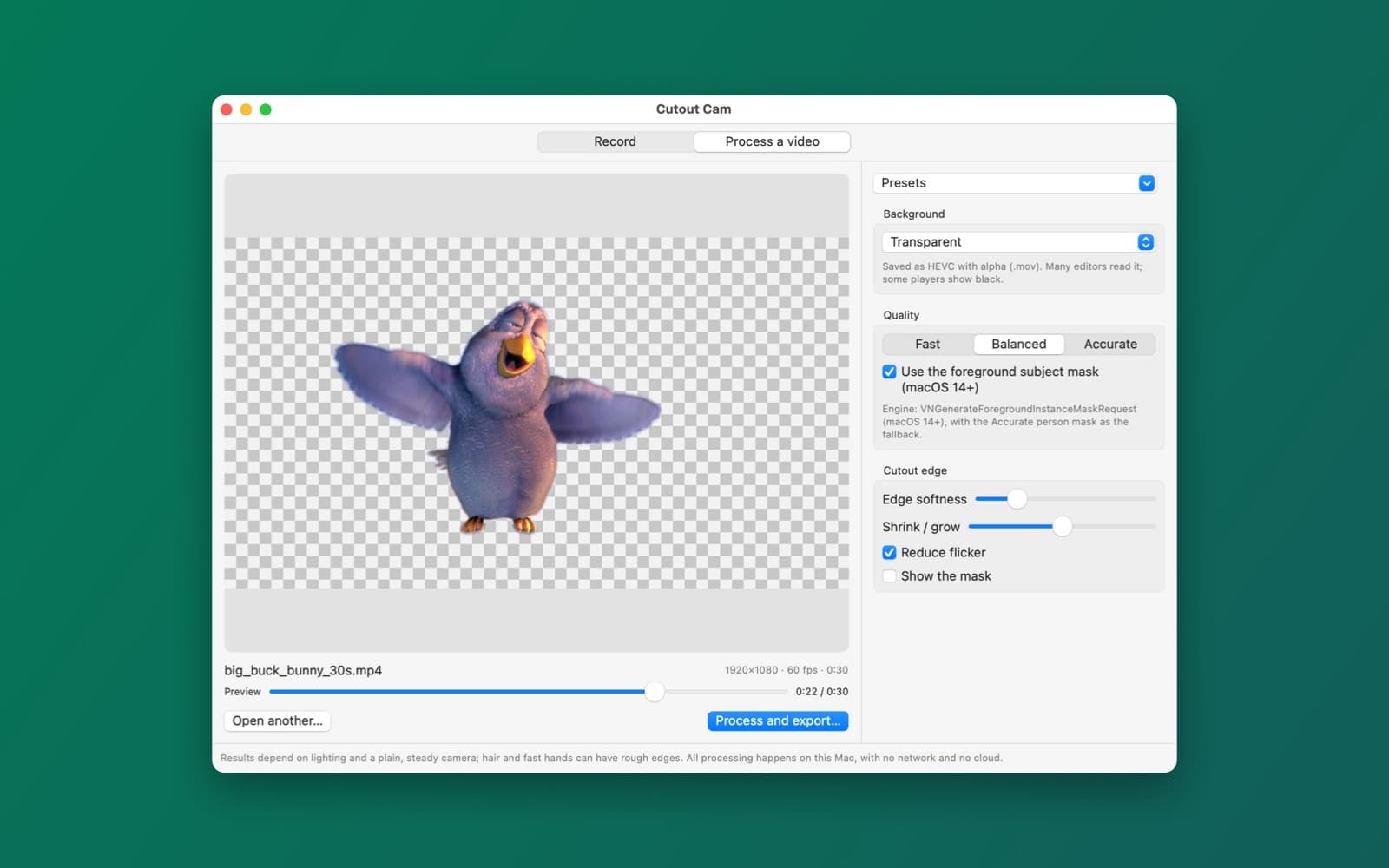Disable the Reduce flicker checkbox
The image size is (1389, 868).
(889, 553)
